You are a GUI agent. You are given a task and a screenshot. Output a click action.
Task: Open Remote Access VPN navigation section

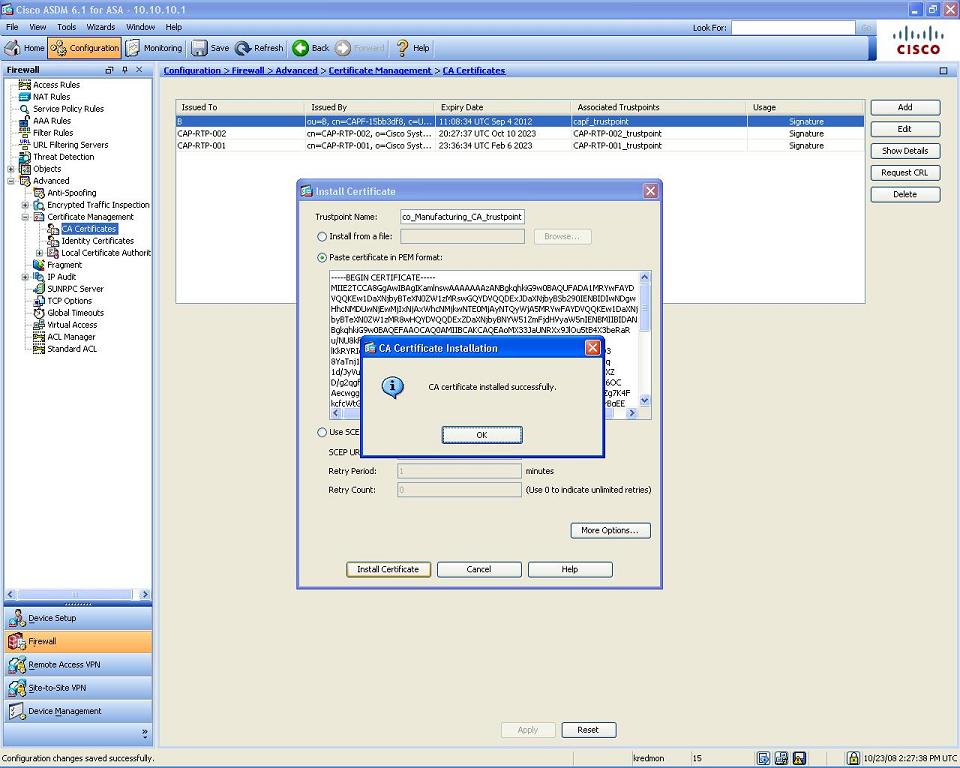click(x=78, y=664)
